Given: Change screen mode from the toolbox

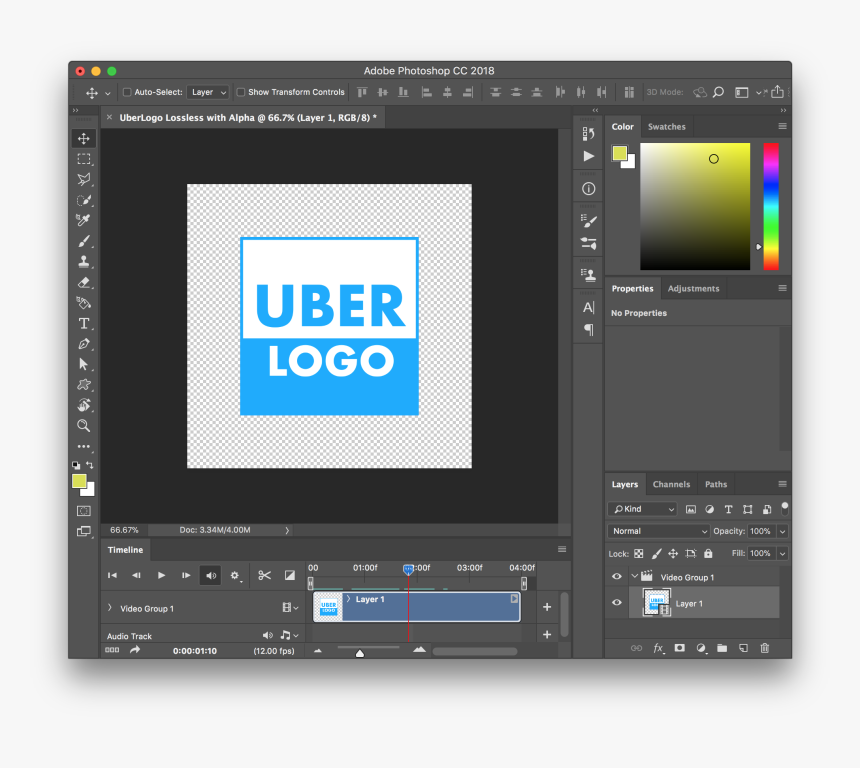Looking at the screenshot, I should click(x=84, y=531).
